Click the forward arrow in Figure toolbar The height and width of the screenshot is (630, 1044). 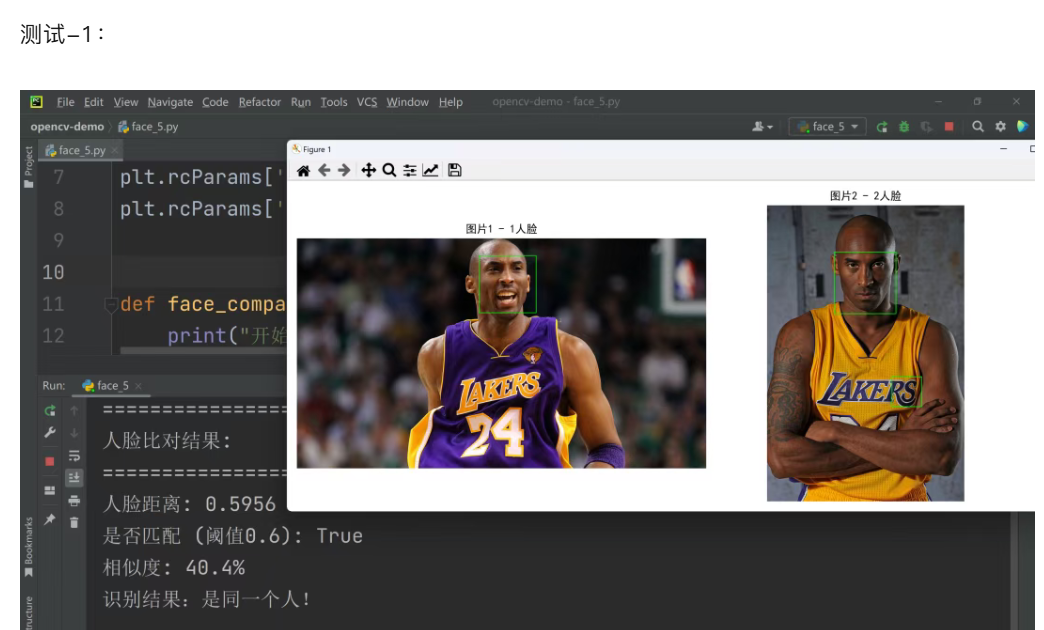344,170
